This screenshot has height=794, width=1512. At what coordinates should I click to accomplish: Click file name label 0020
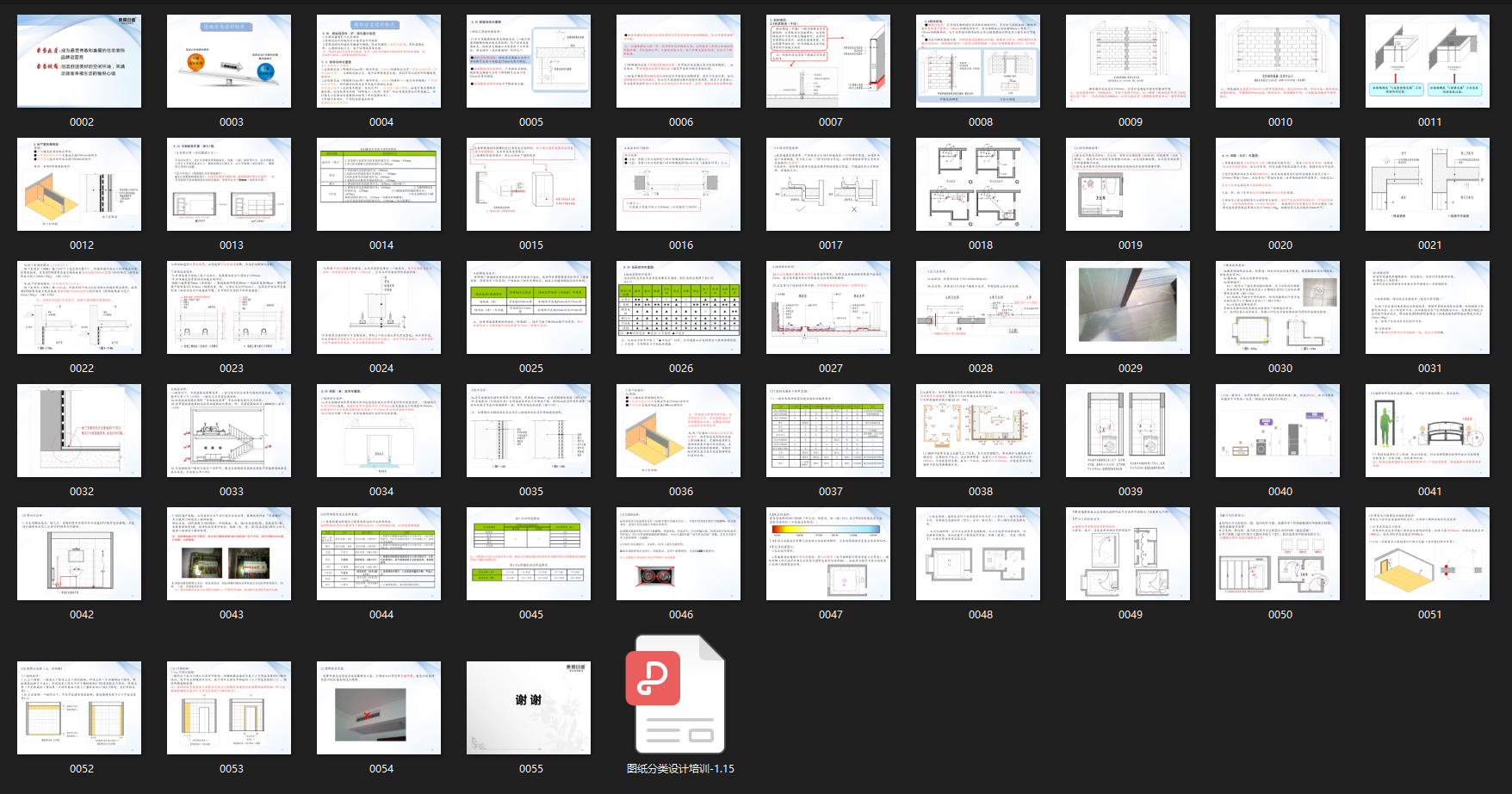[1280, 245]
